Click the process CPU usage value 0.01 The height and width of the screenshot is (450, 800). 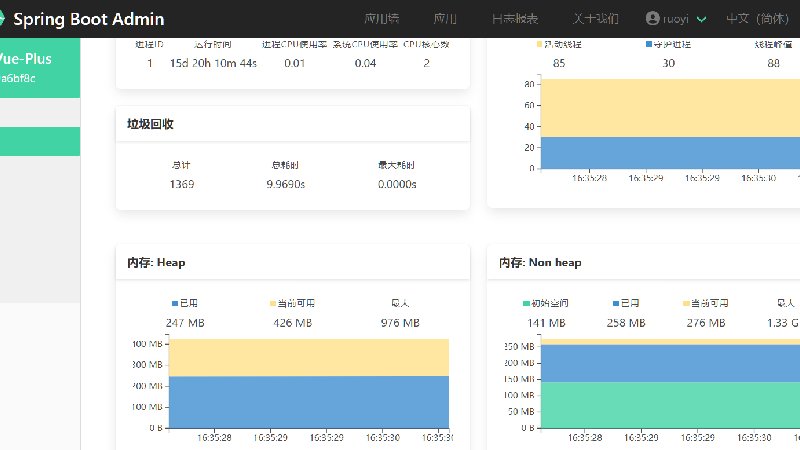(294, 63)
